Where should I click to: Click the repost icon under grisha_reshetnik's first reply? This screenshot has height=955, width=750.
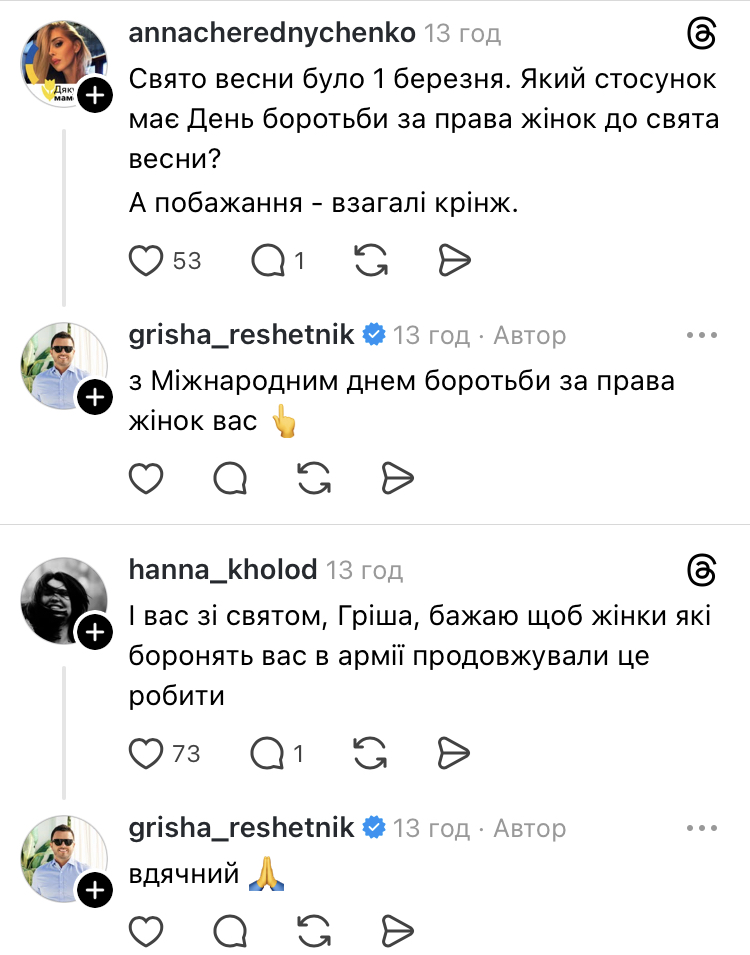click(x=312, y=478)
